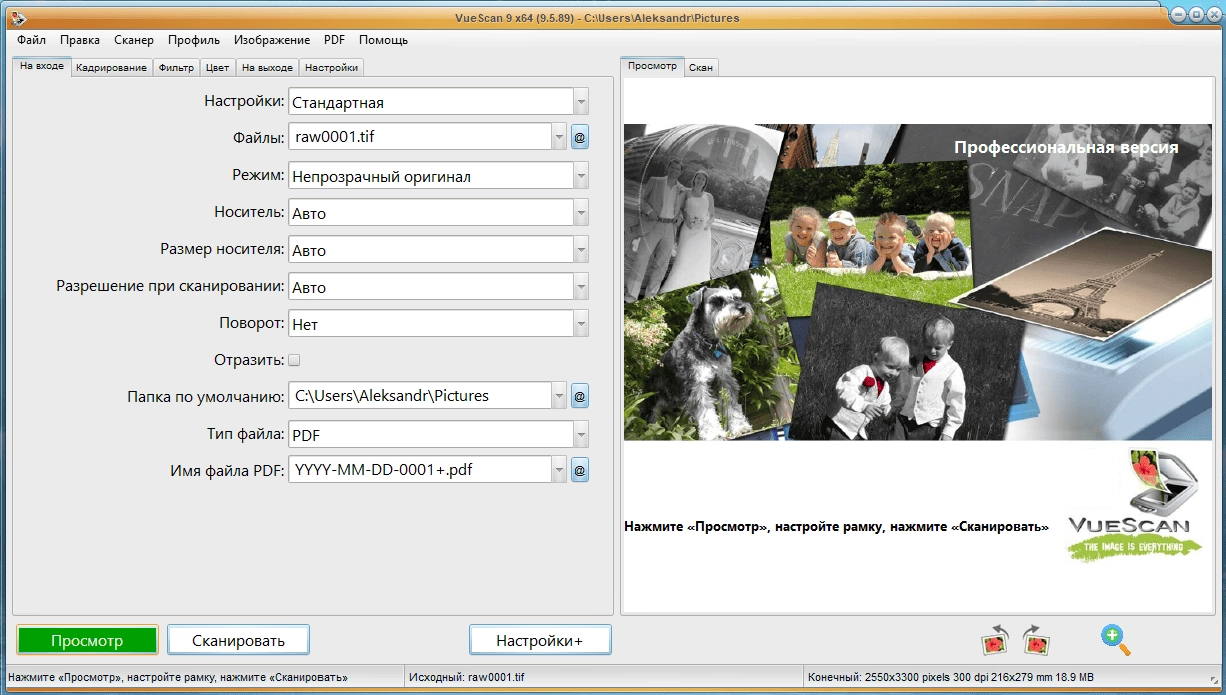Click the rotate left image icon

point(994,640)
